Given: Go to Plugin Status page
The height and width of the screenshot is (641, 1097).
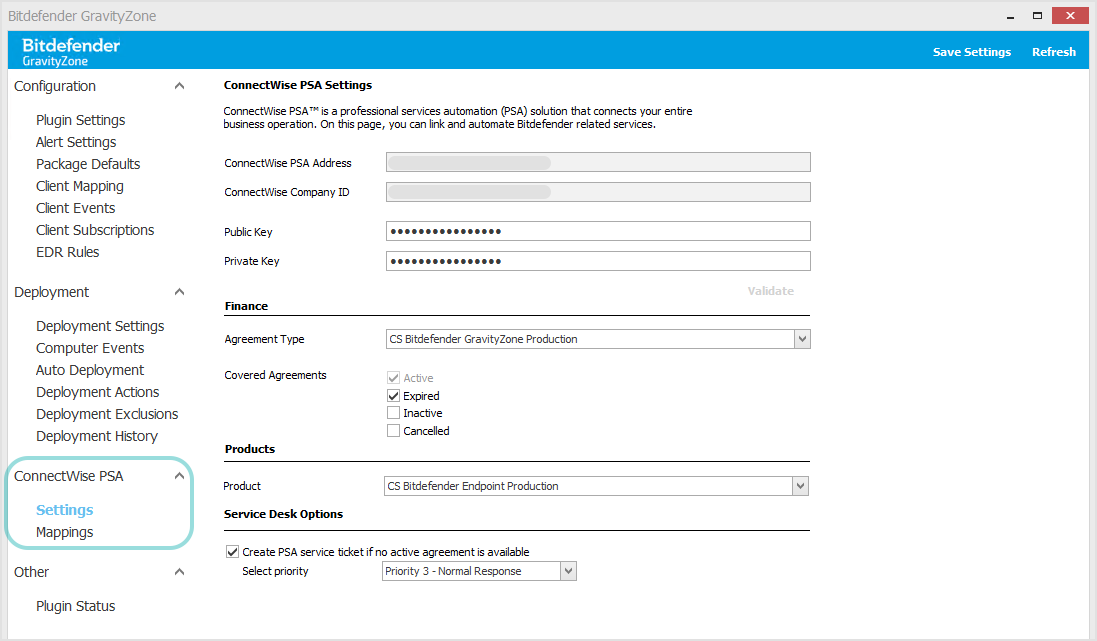Looking at the screenshot, I should click(75, 605).
